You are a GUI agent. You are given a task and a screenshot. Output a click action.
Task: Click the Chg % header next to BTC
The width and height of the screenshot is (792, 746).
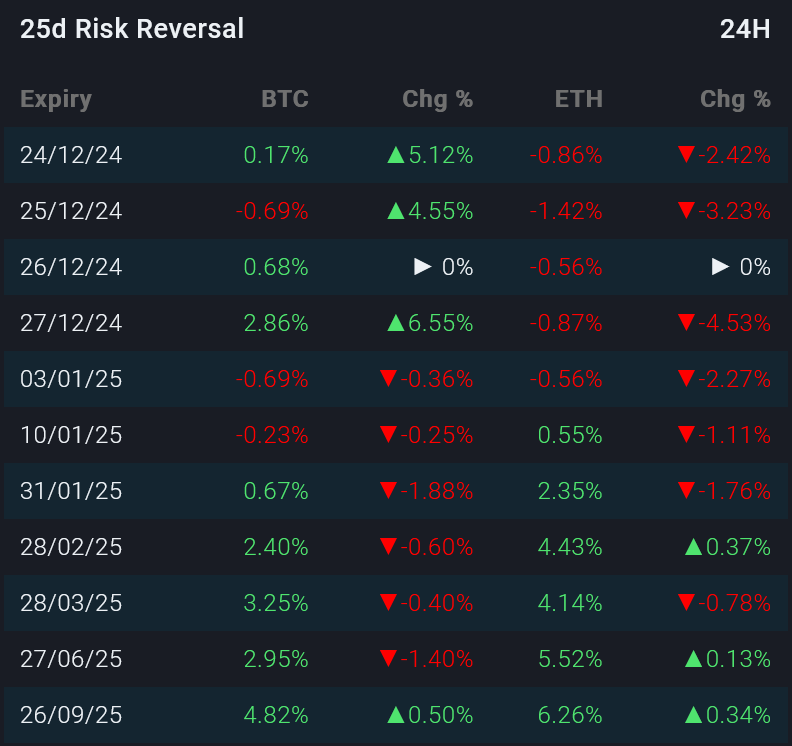coord(437,99)
